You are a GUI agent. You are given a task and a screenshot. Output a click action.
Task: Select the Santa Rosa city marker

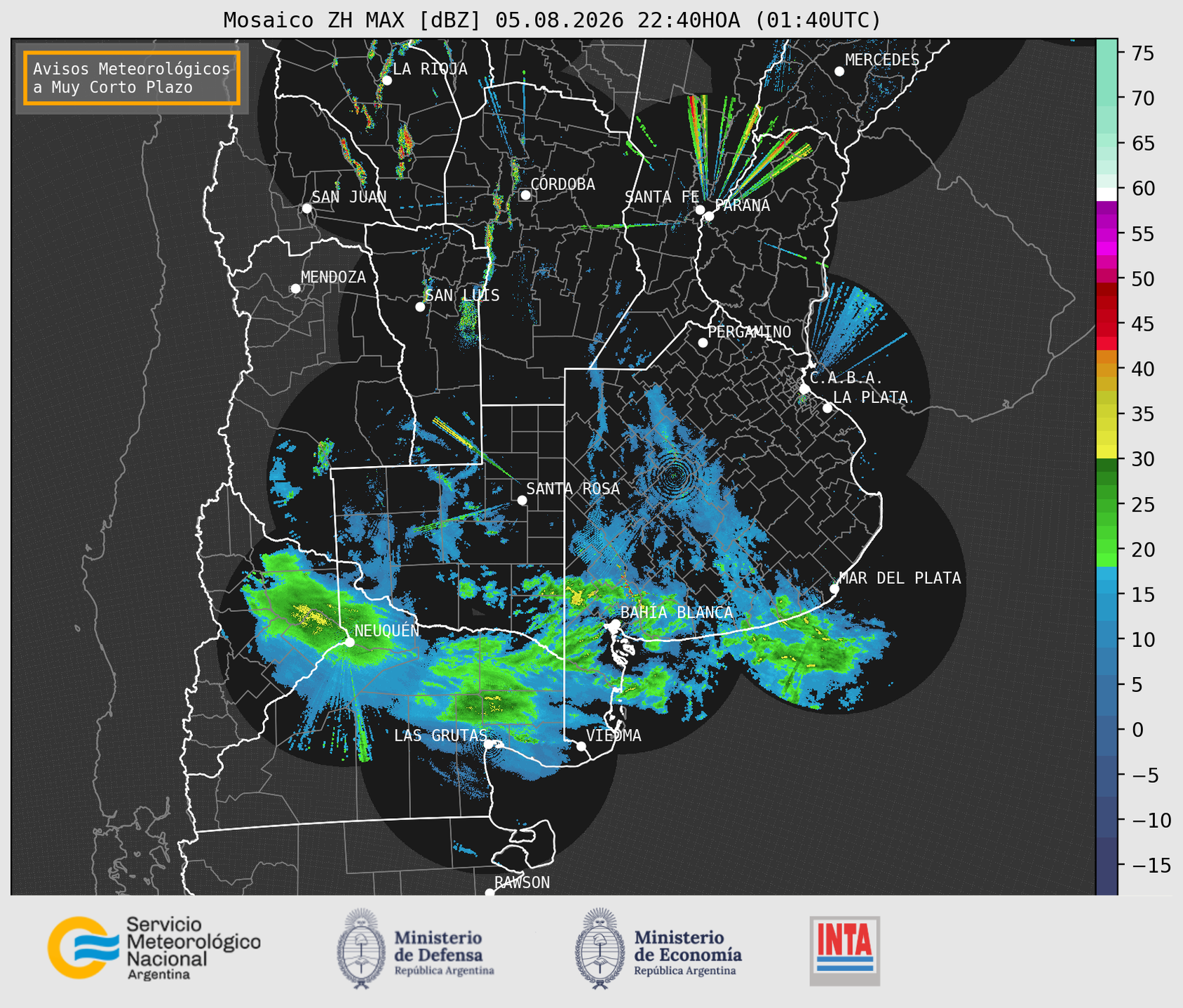tap(522, 500)
